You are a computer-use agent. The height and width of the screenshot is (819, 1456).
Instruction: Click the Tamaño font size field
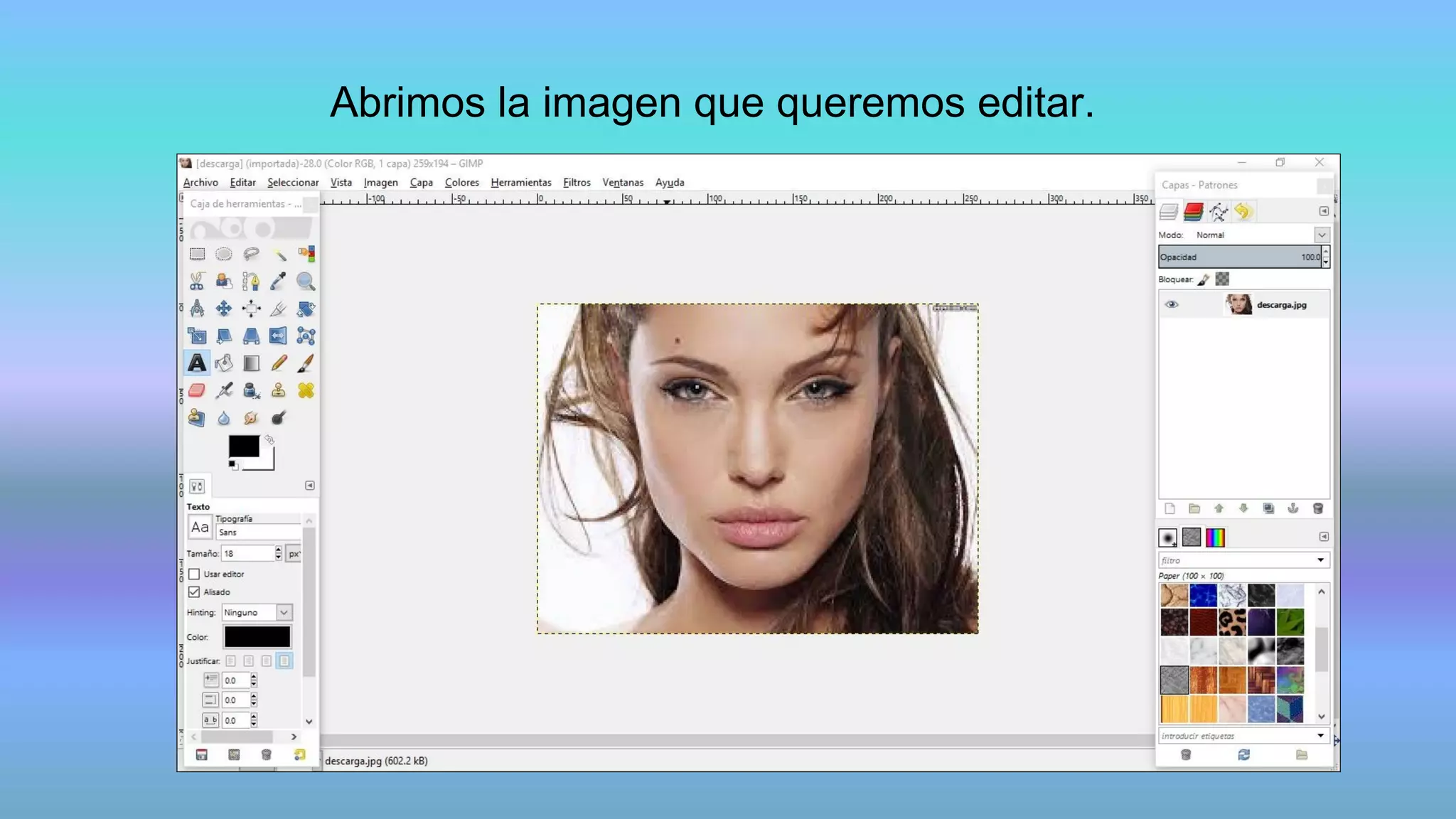tap(247, 553)
